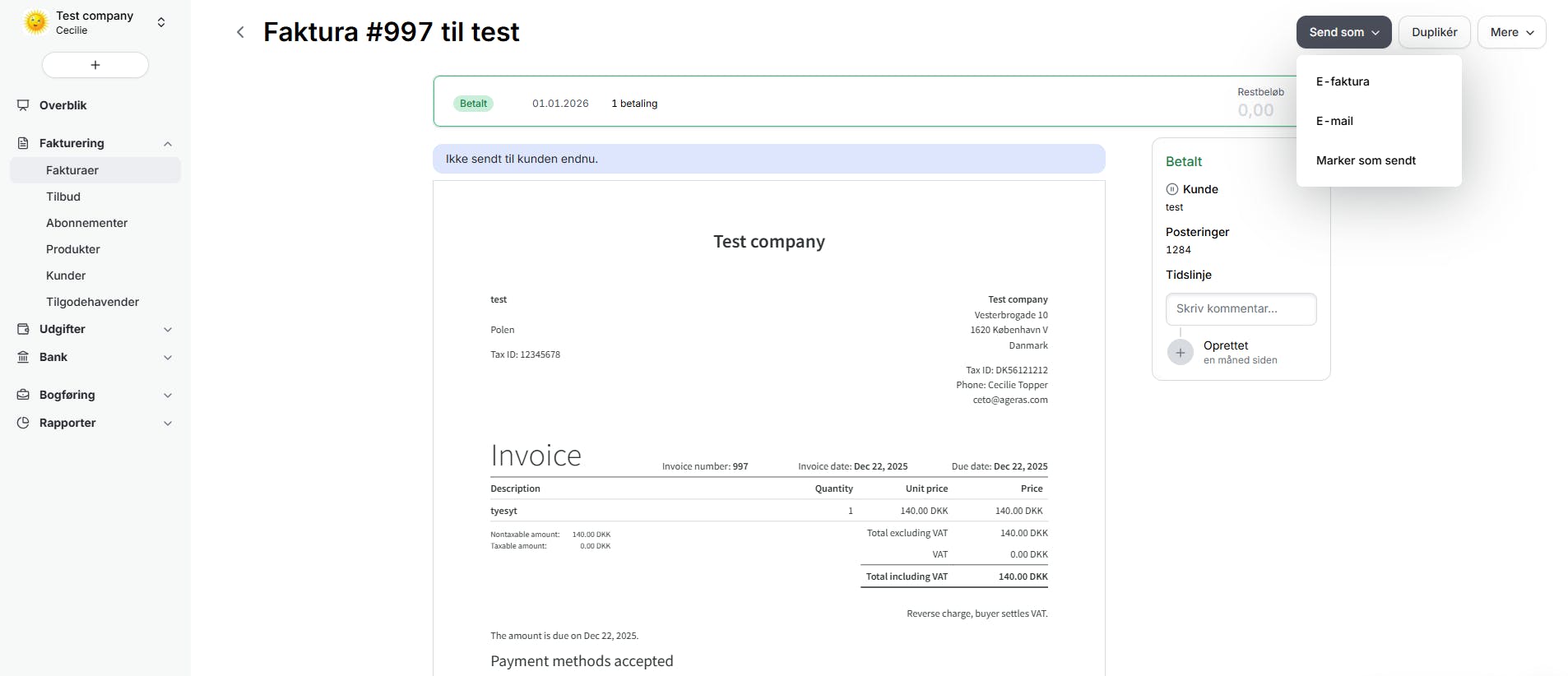
Task: Click the Bogføring icon in sidebar
Action: point(23,395)
